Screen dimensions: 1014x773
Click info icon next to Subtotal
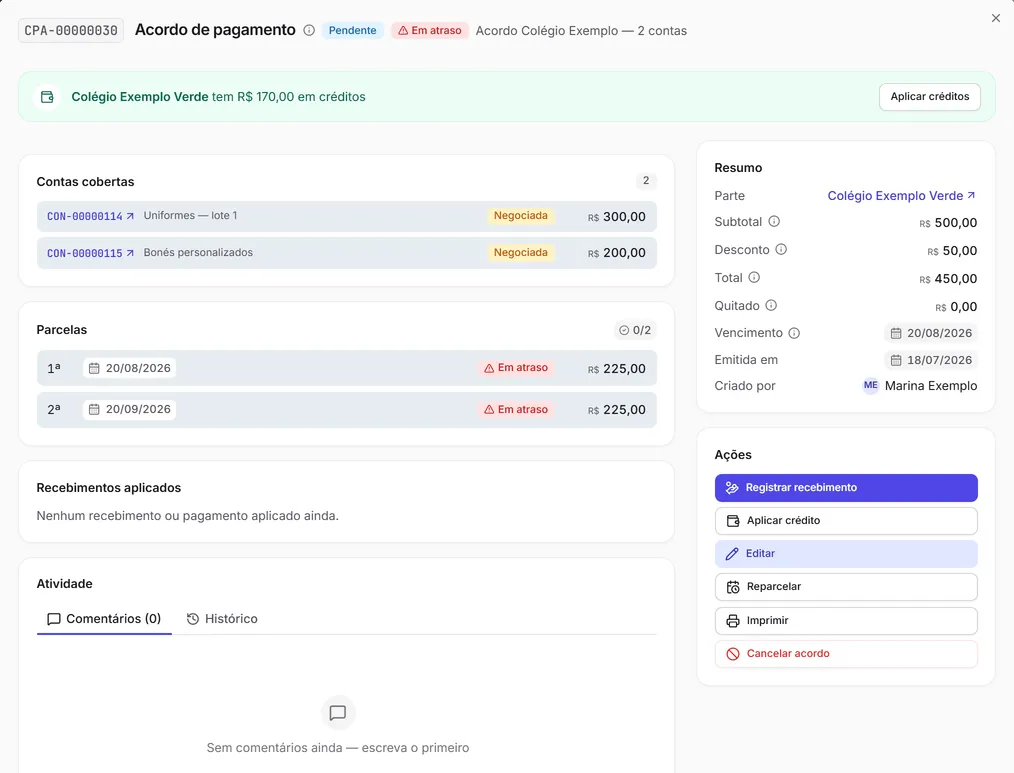coord(774,222)
